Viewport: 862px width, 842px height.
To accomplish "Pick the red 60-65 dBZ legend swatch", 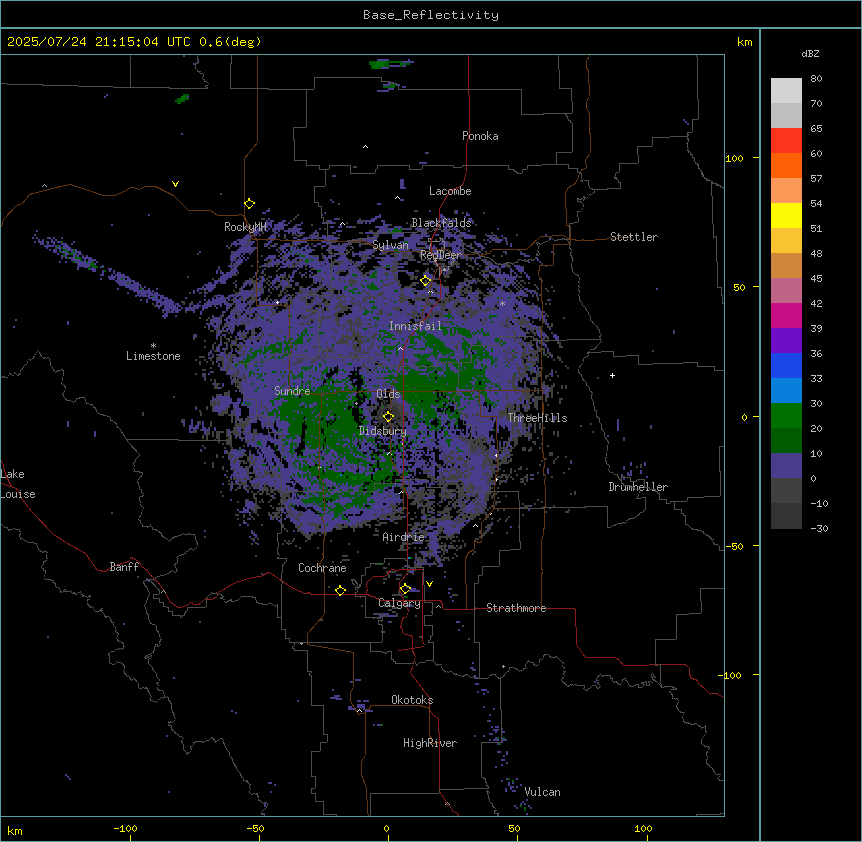I will [x=786, y=141].
